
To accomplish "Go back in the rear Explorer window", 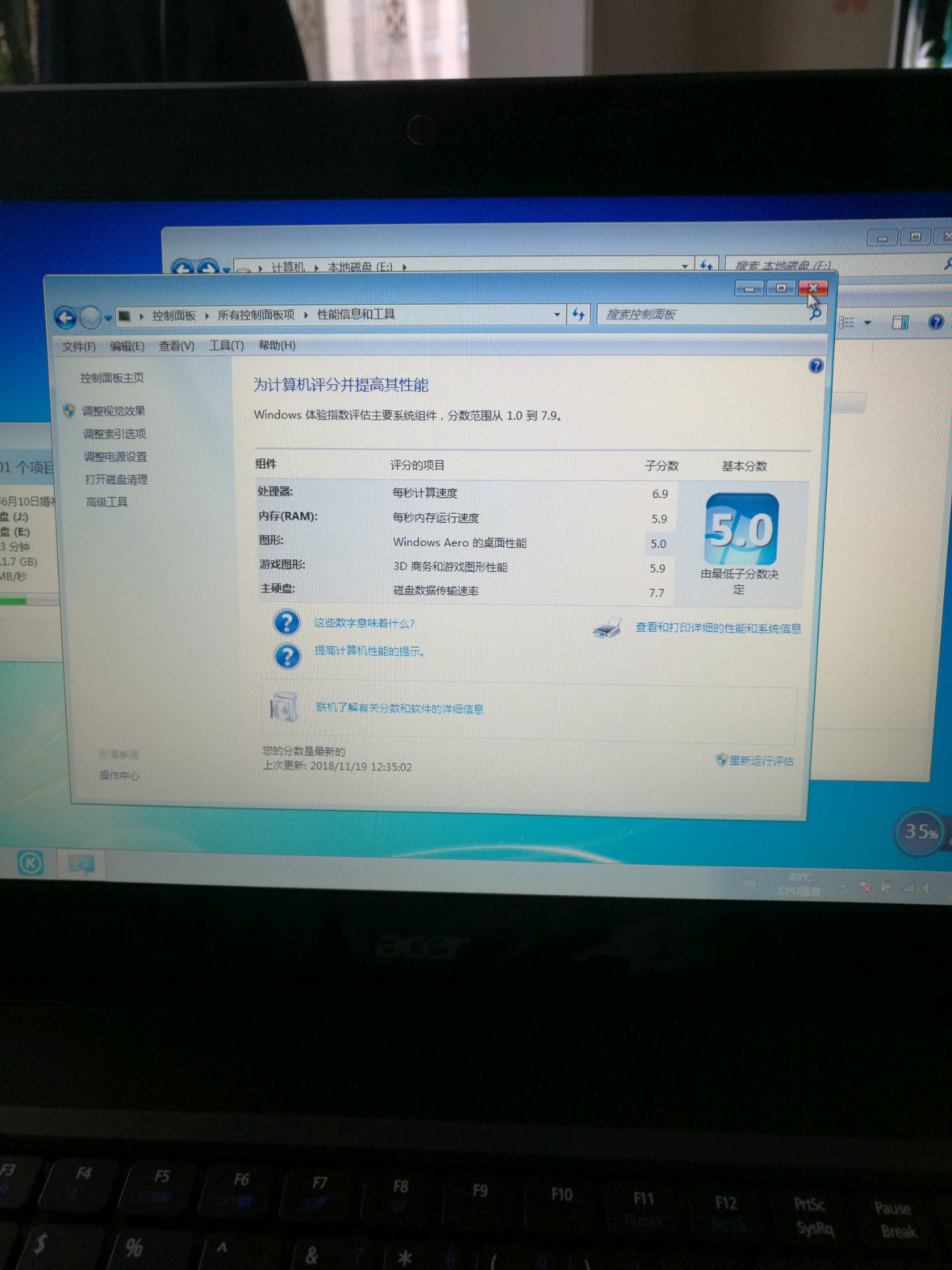I will click(x=183, y=269).
